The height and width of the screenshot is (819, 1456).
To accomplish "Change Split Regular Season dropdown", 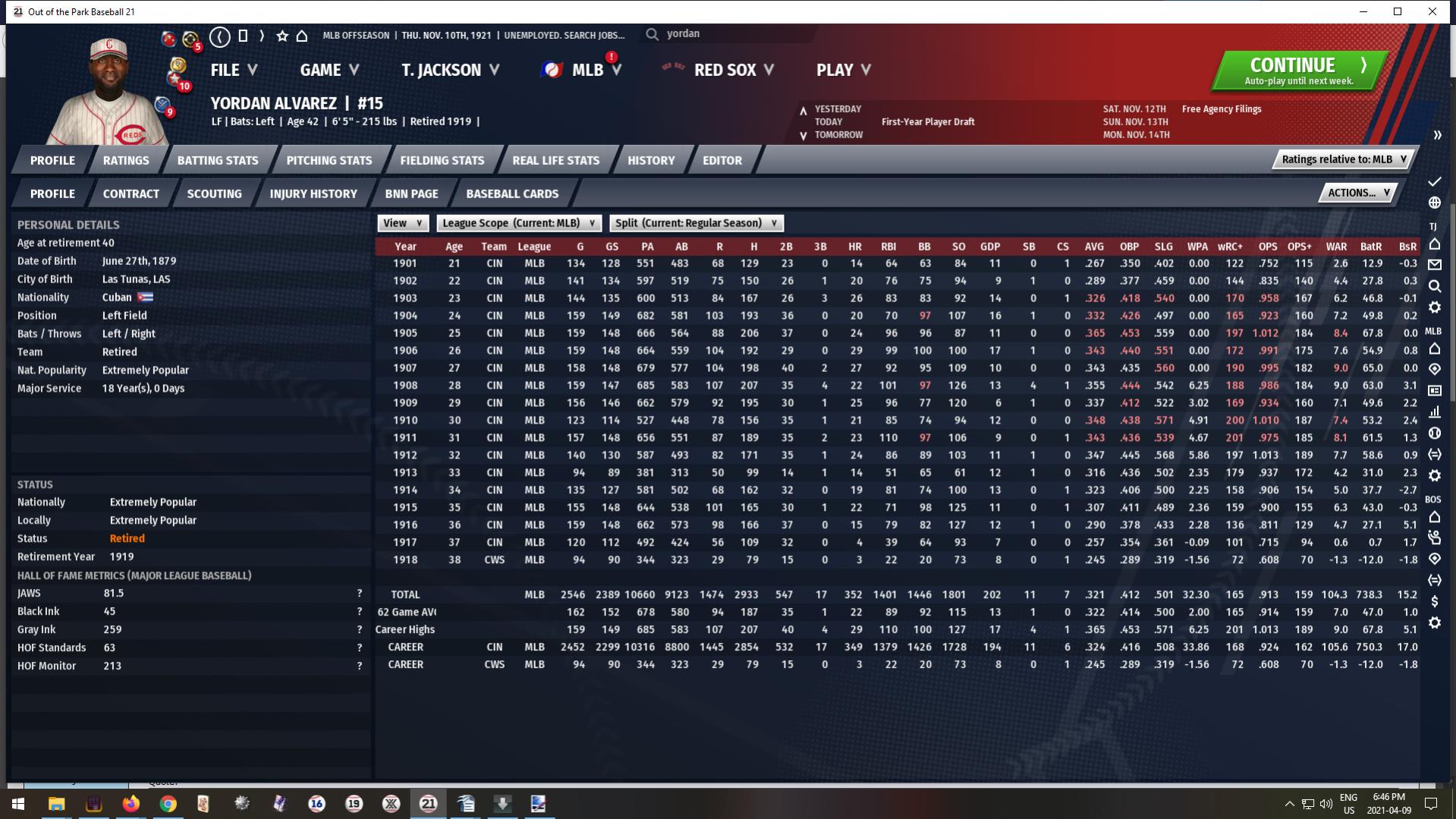I will [x=697, y=223].
